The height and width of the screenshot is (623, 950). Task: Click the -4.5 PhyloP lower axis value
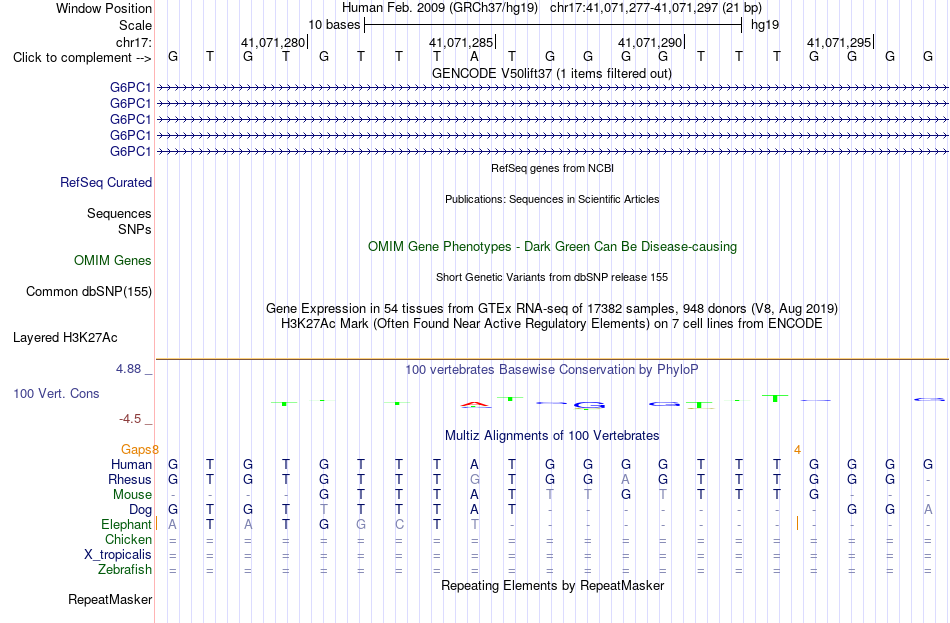[x=130, y=419]
